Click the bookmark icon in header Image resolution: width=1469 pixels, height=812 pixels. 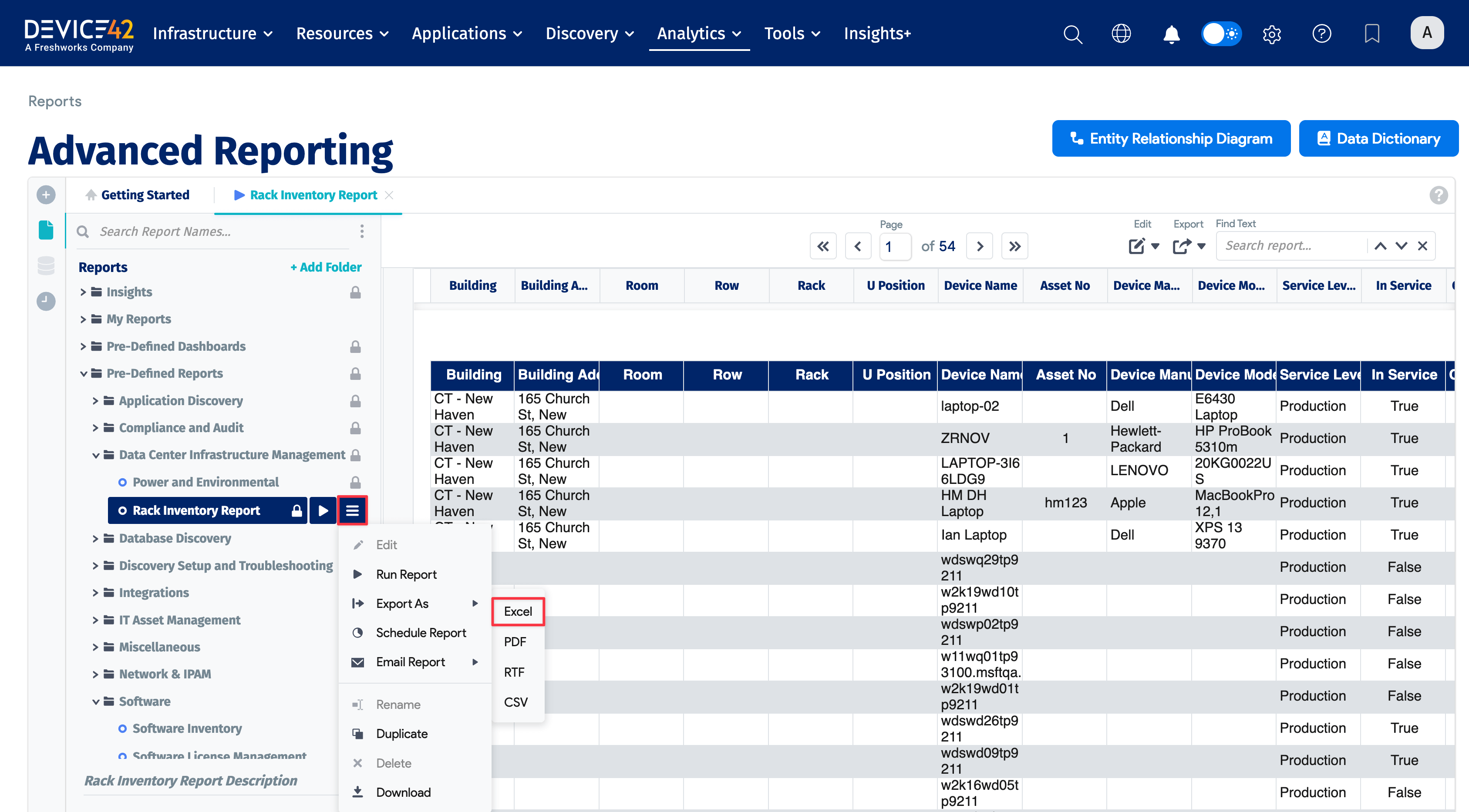[x=1372, y=34]
